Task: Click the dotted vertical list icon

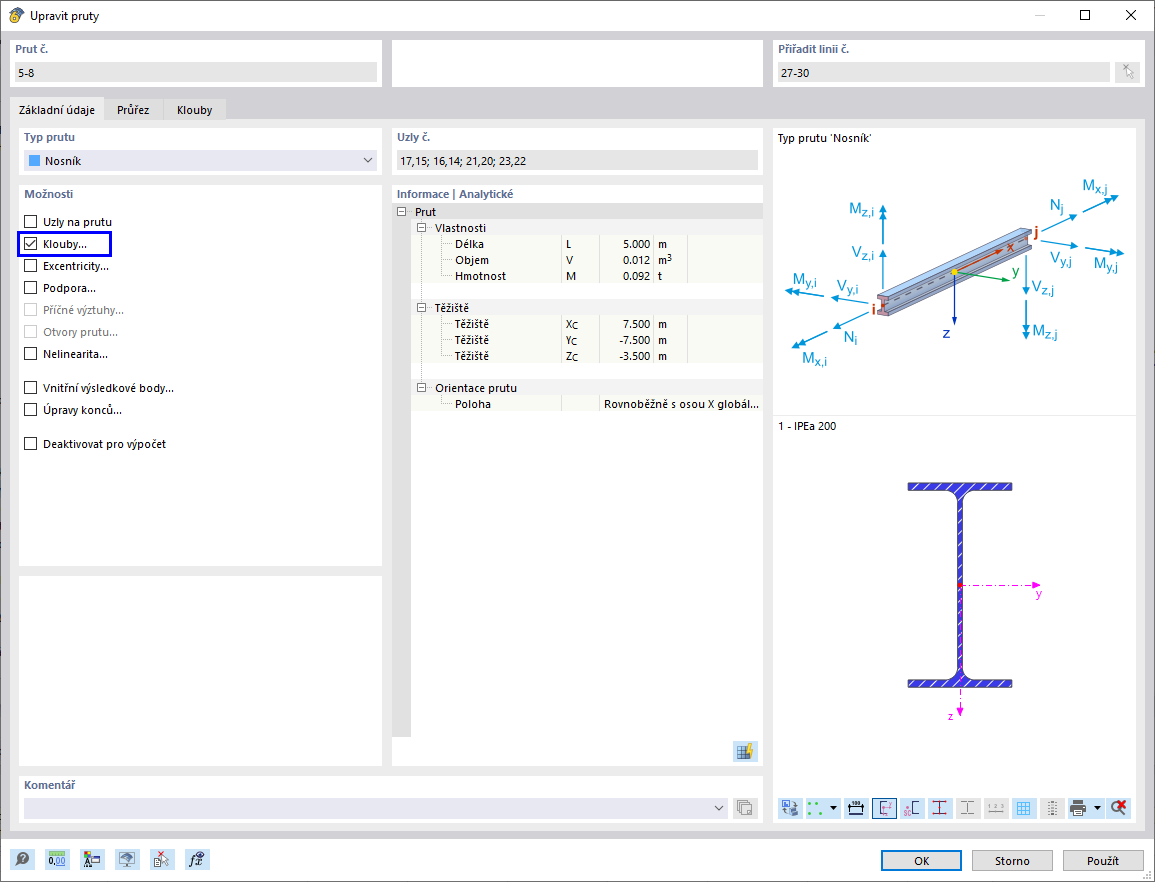Action: (1052, 808)
